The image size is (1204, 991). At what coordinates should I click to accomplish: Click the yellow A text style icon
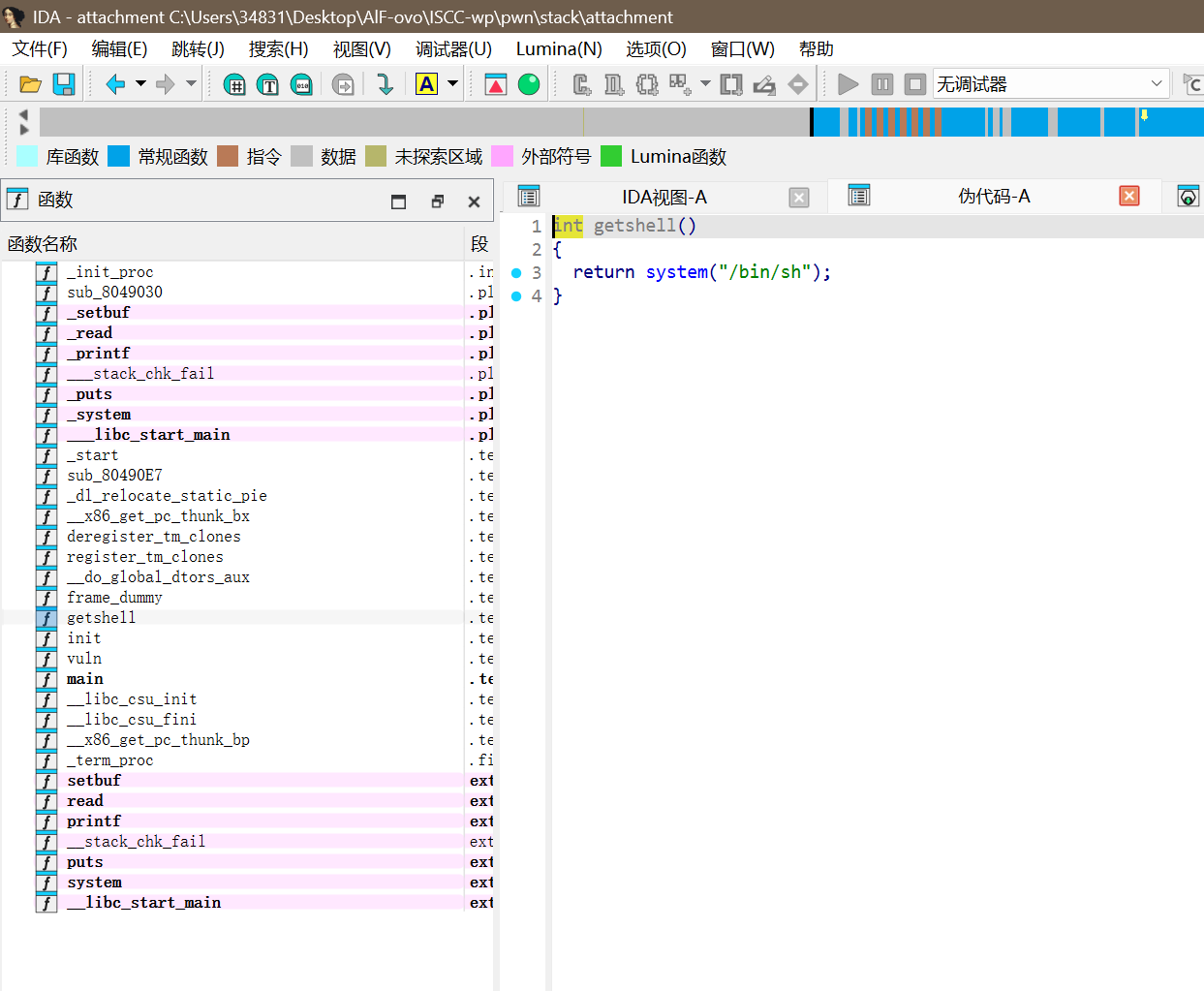[426, 84]
